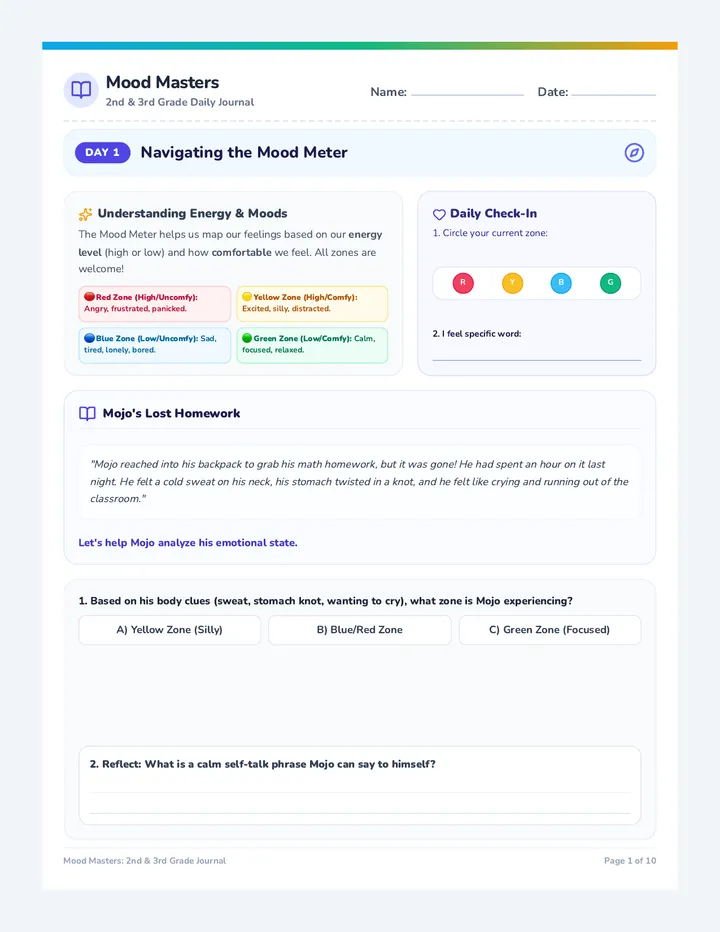The image size is (720, 932).
Task: Click the open book icon by Mojo's Lost Homework
Action: click(x=87, y=414)
